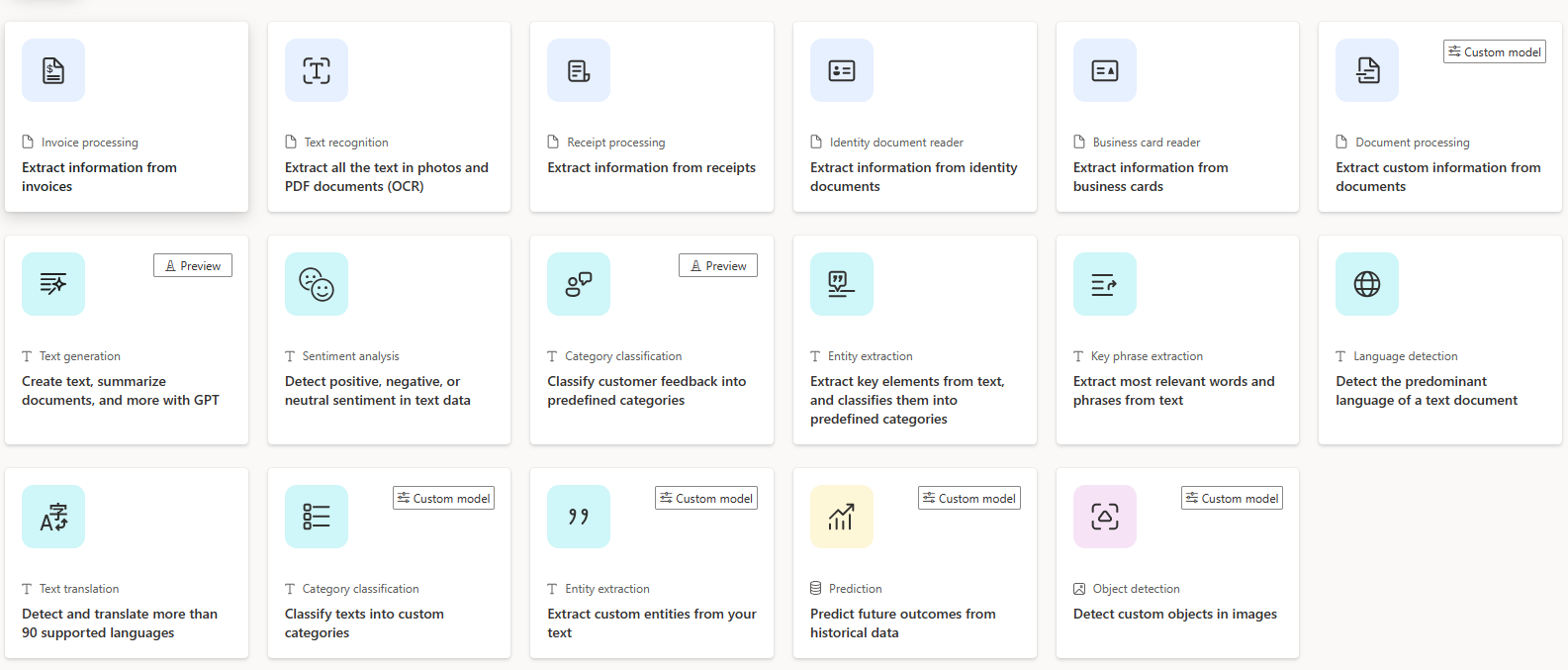Click the Text translation icon
Image resolution: width=1568 pixels, height=670 pixels.
coord(53,517)
